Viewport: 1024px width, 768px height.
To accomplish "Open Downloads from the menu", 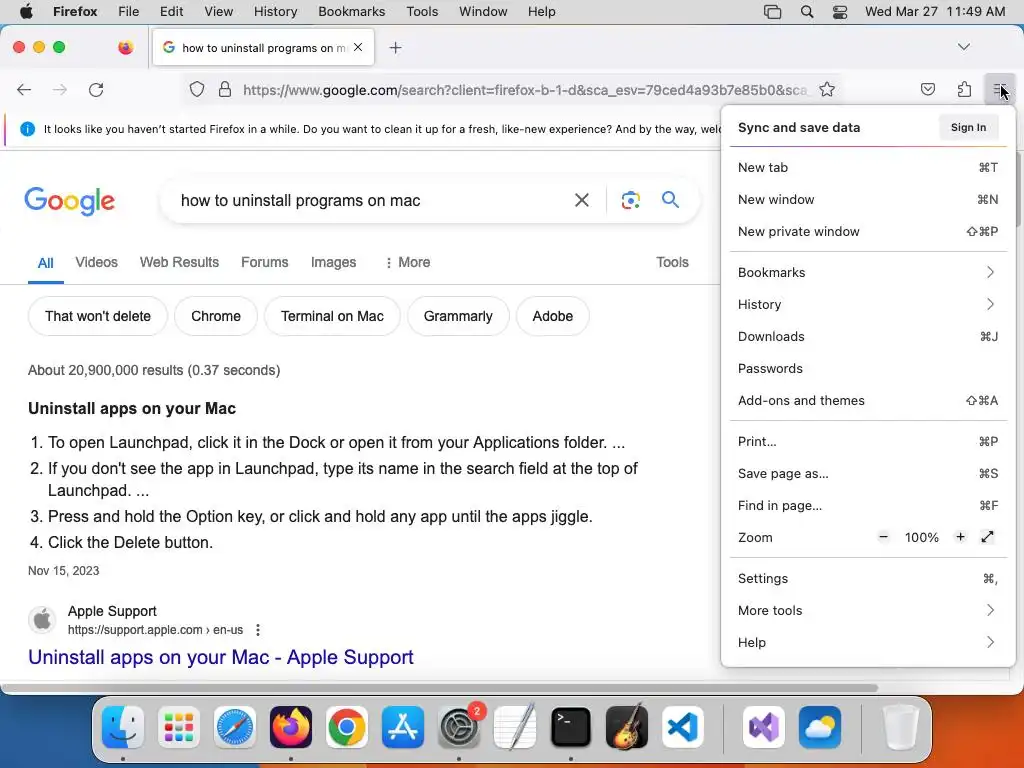I will click(867, 336).
